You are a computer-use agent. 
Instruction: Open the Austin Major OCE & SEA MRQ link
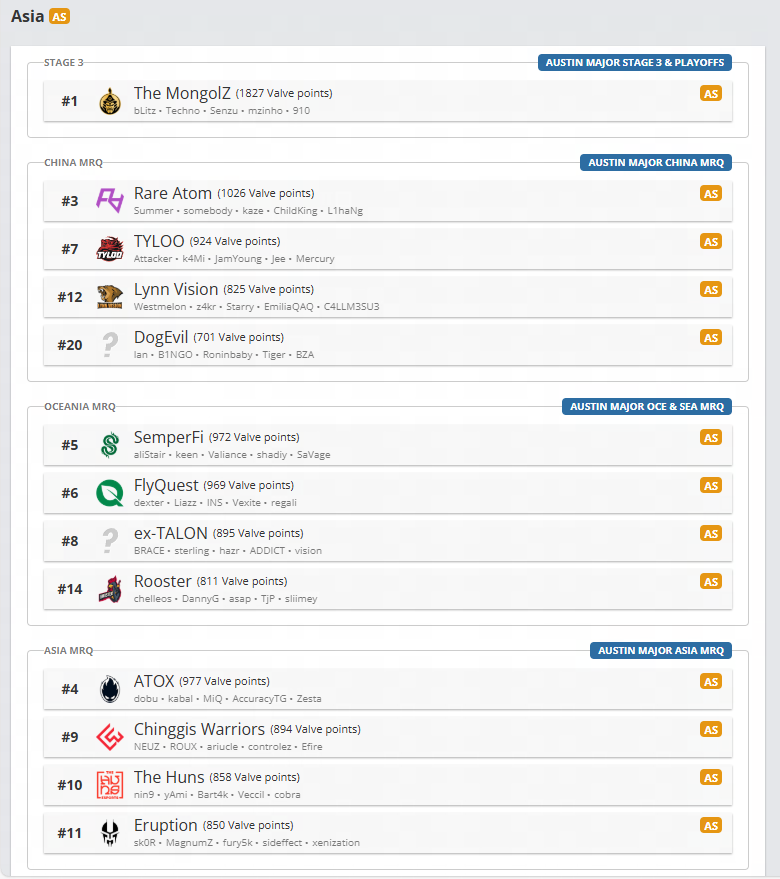click(647, 406)
